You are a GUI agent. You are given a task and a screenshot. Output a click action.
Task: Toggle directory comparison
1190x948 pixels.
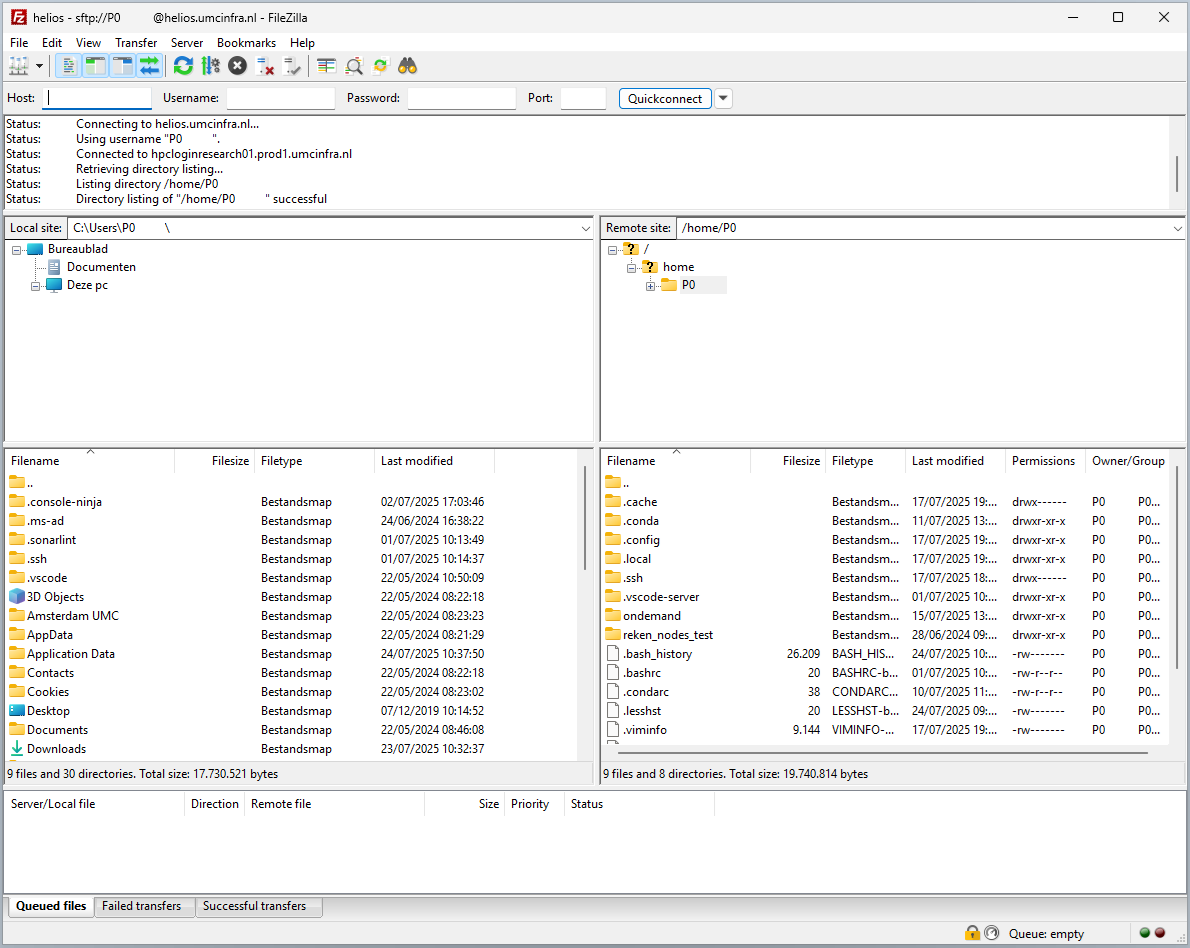coord(354,66)
